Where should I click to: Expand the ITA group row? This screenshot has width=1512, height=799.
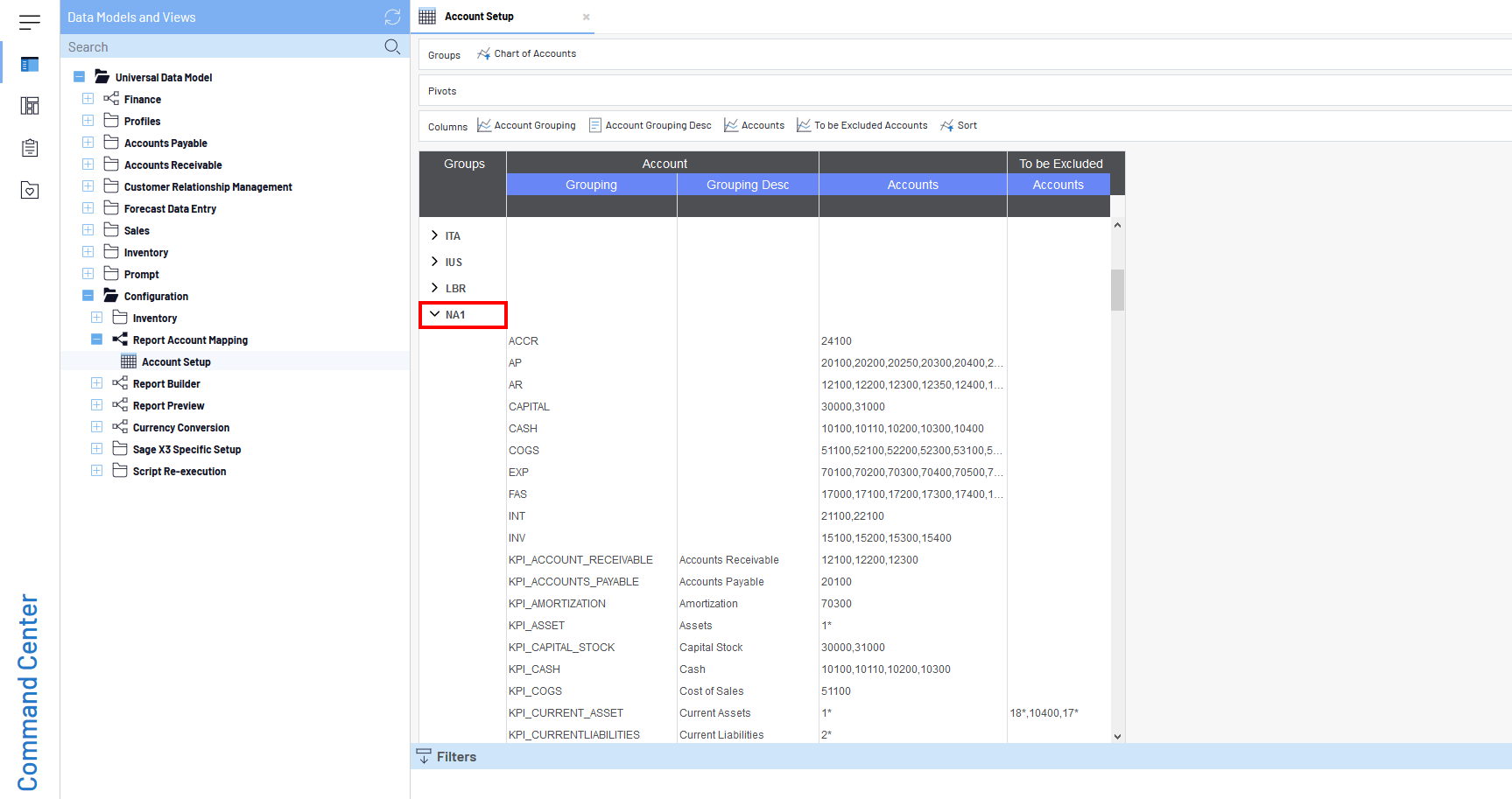435,235
